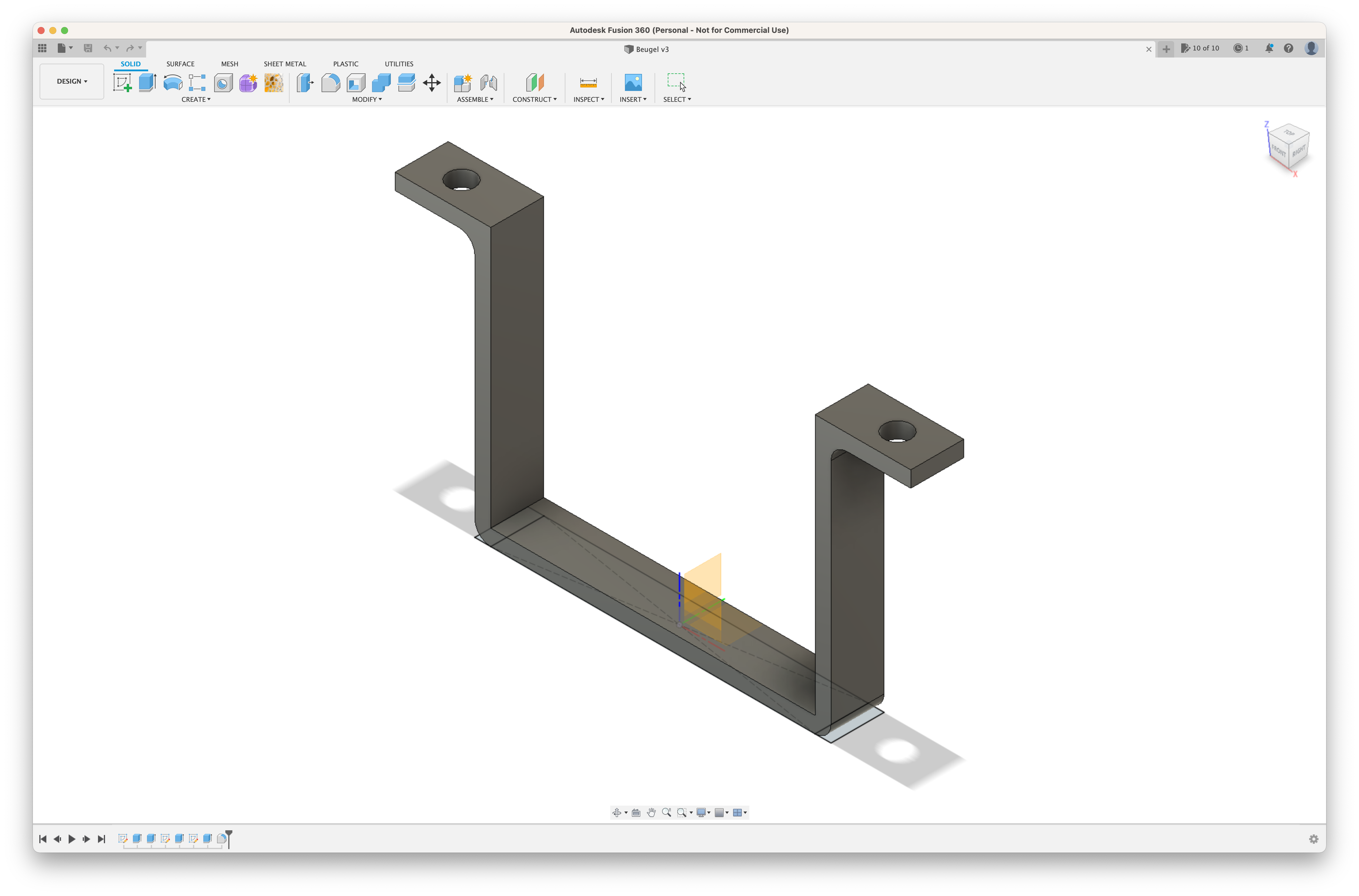Click the Move/Copy arrows icon
The image size is (1359, 896).
point(432,83)
